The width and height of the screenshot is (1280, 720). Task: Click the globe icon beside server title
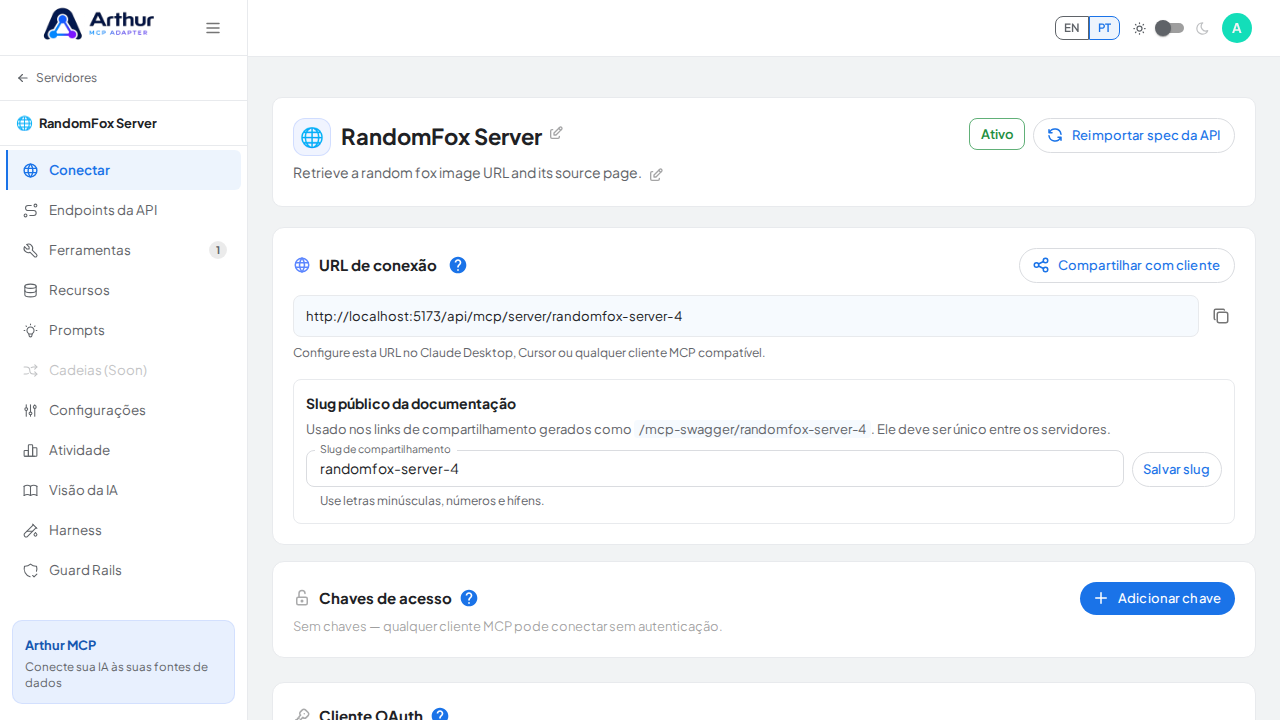click(x=312, y=137)
